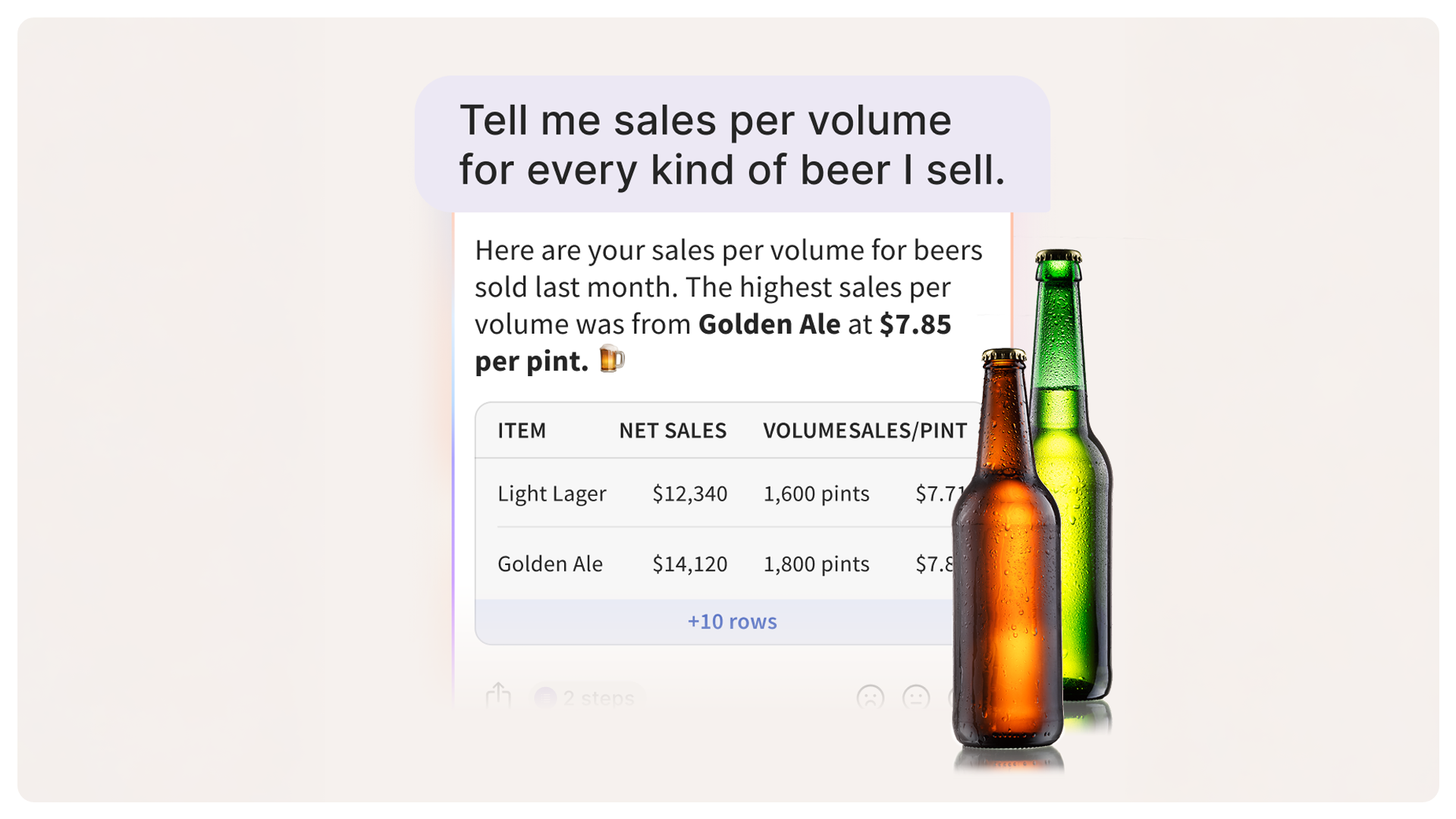This screenshot has height=819, width=1456.
Task: Click the sad face feedback icon
Action: (x=870, y=697)
